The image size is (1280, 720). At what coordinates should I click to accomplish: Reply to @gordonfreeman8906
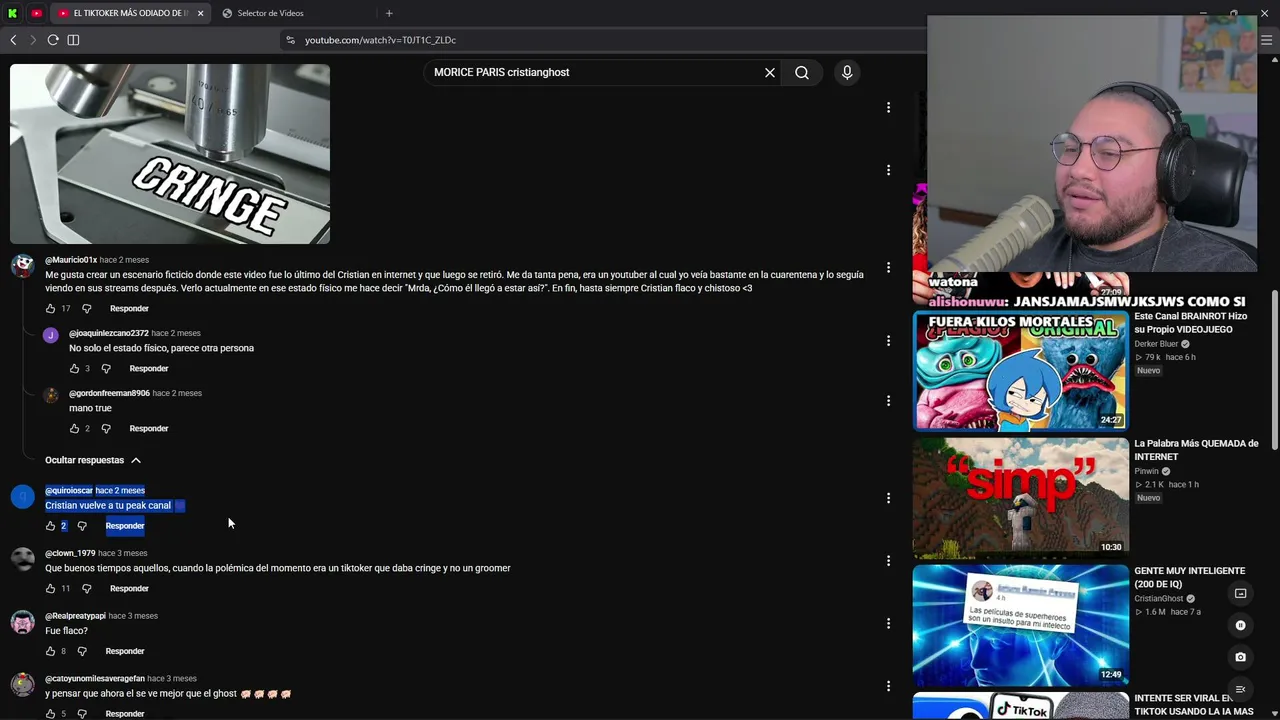149,429
